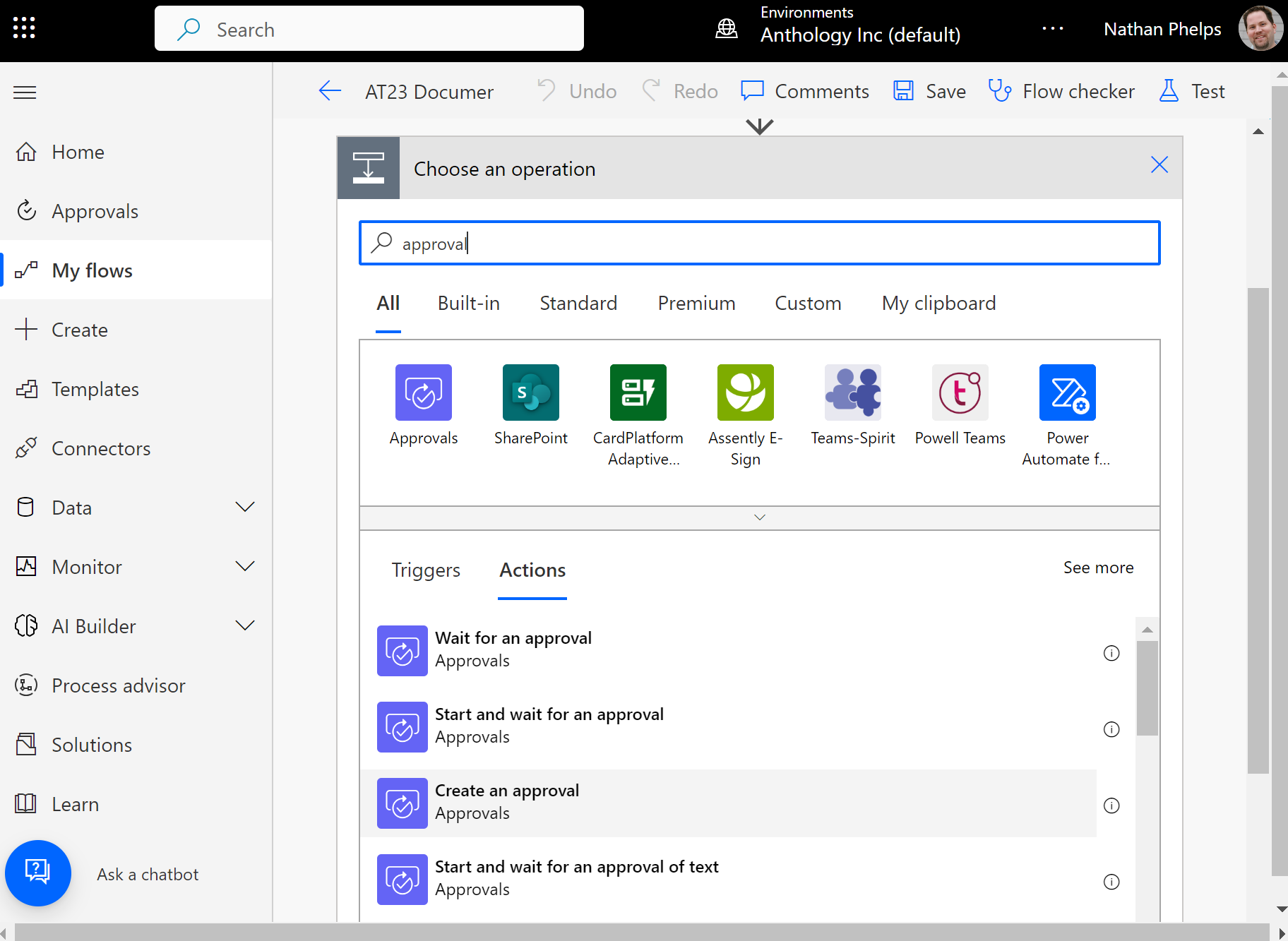The image size is (1288, 941).
Task: Close the Choose an operation panel
Action: pos(1159,165)
